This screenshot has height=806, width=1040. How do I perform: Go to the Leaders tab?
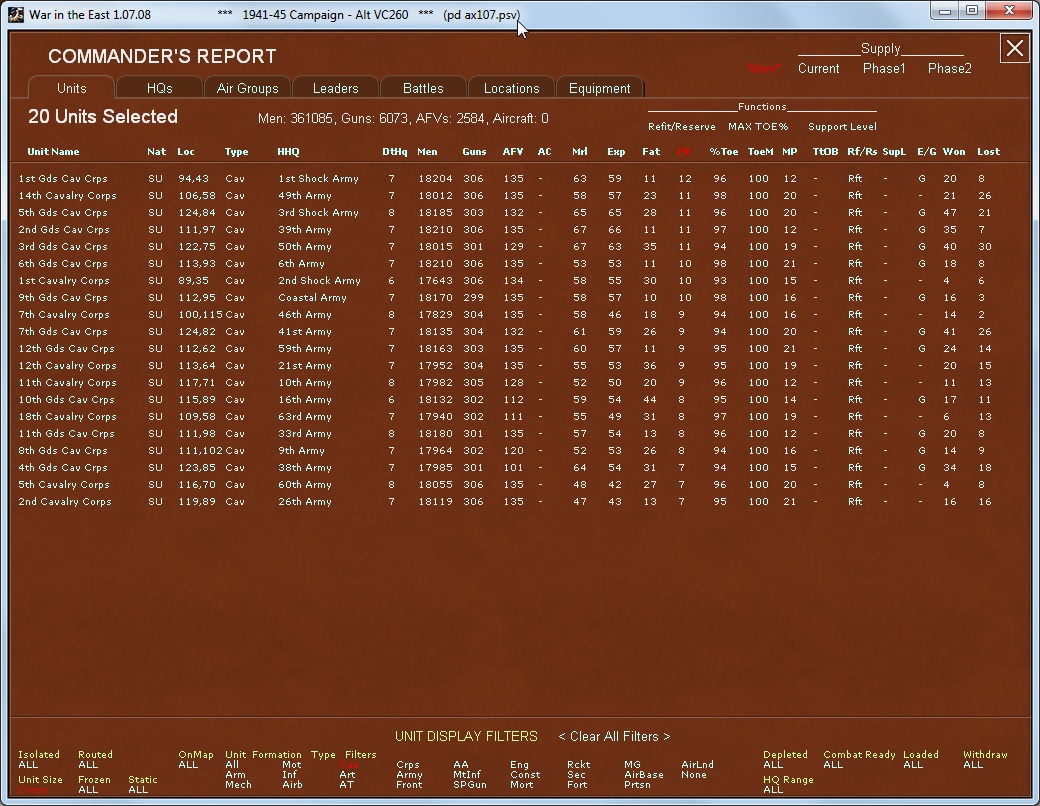336,88
